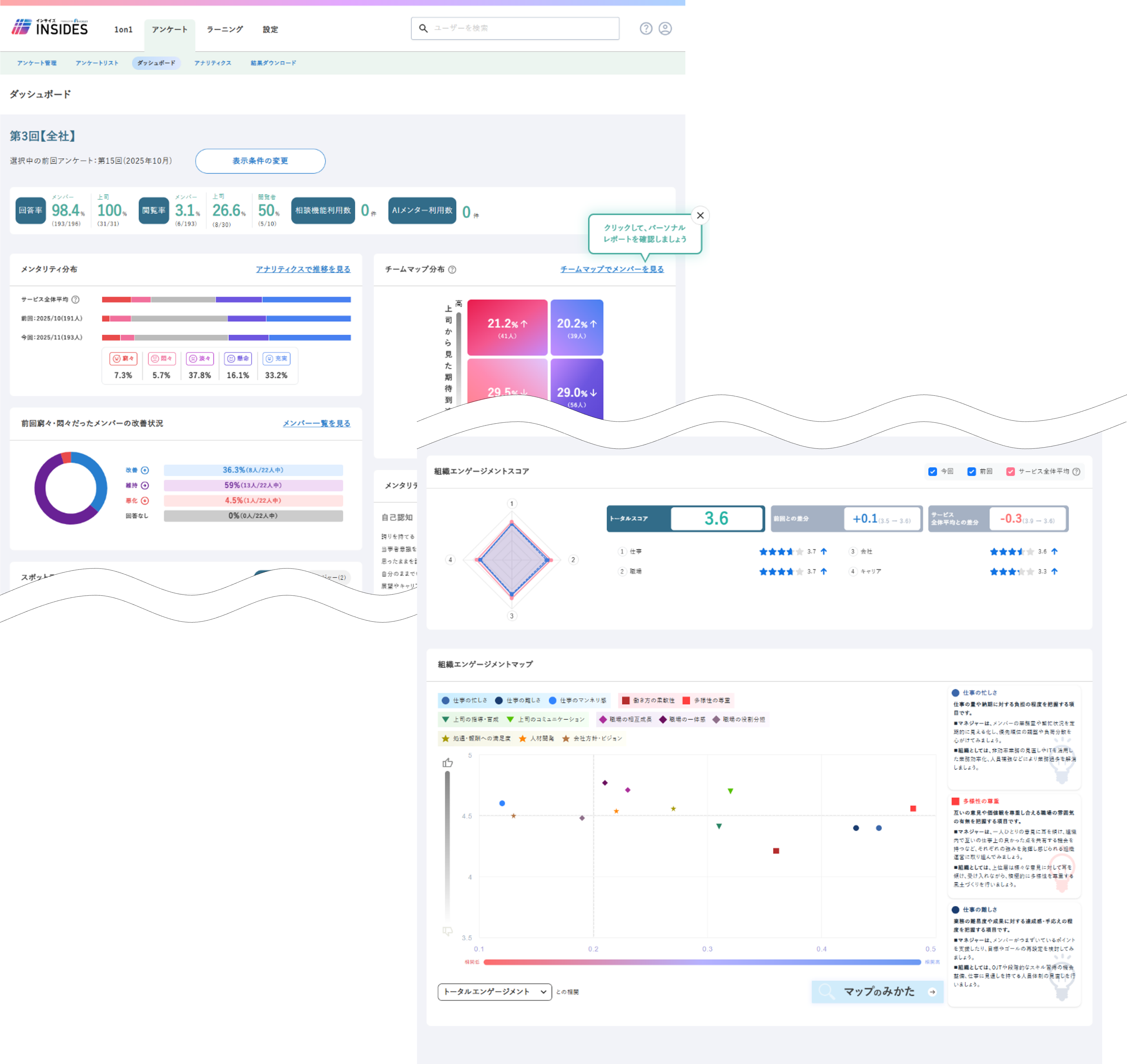Screen dimensions: 1127x1064
Task: Click the red square 多様性の尊重 data point
Action: coord(913,809)
